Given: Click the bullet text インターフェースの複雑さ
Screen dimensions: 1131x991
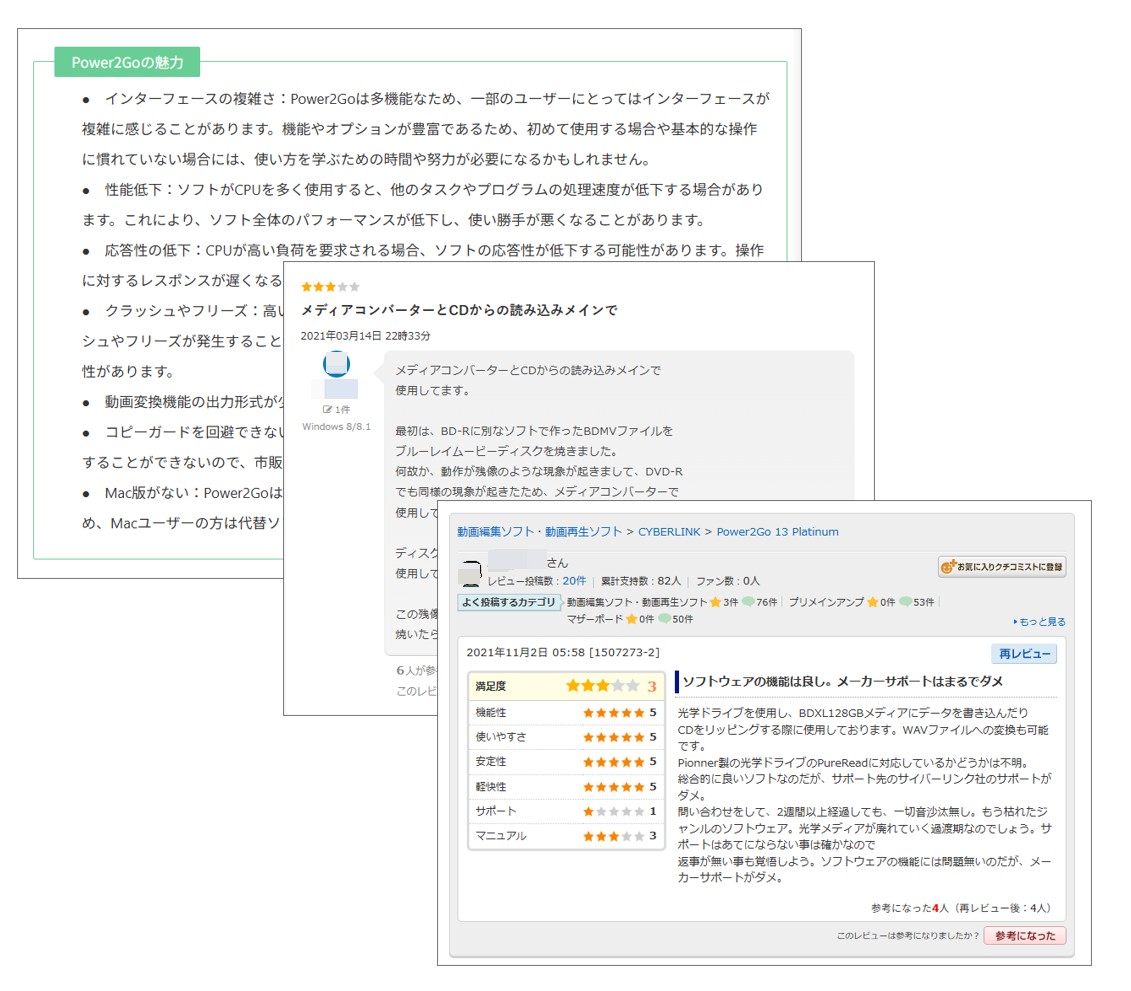Looking at the screenshot, I should [x=190, y=99].
